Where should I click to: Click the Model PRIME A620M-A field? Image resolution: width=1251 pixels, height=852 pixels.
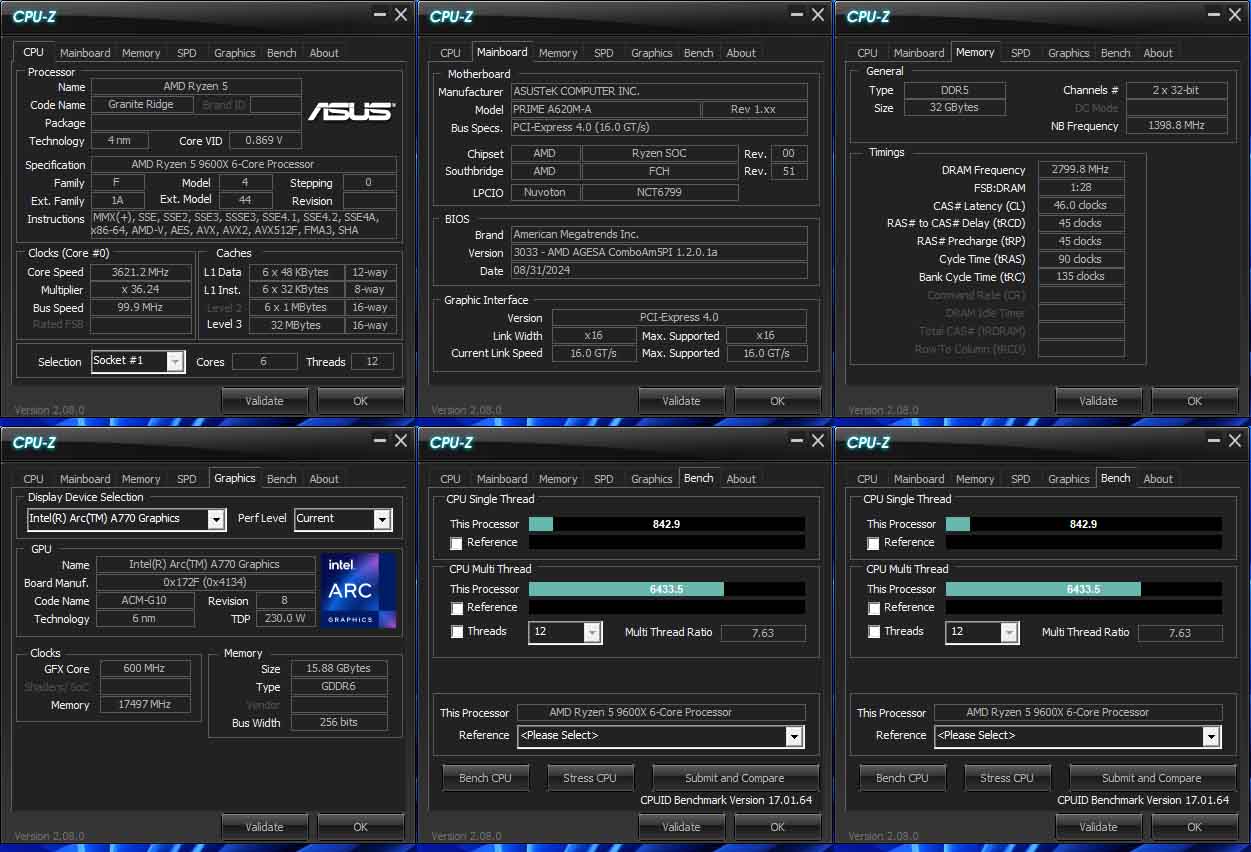[x=605, y=109]
